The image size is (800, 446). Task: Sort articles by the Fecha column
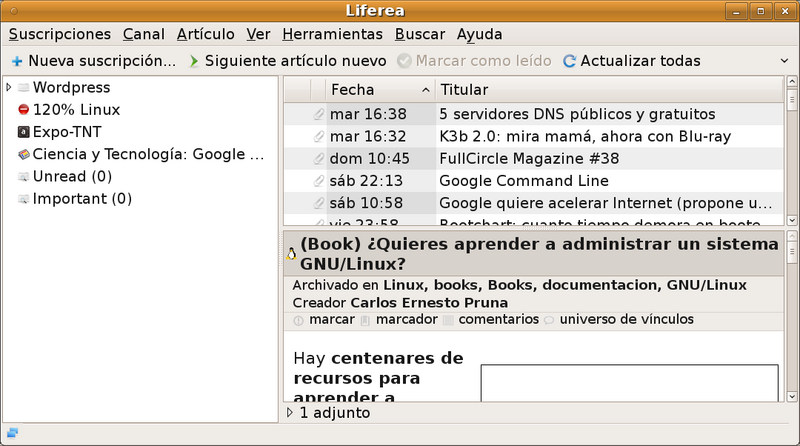380,89
